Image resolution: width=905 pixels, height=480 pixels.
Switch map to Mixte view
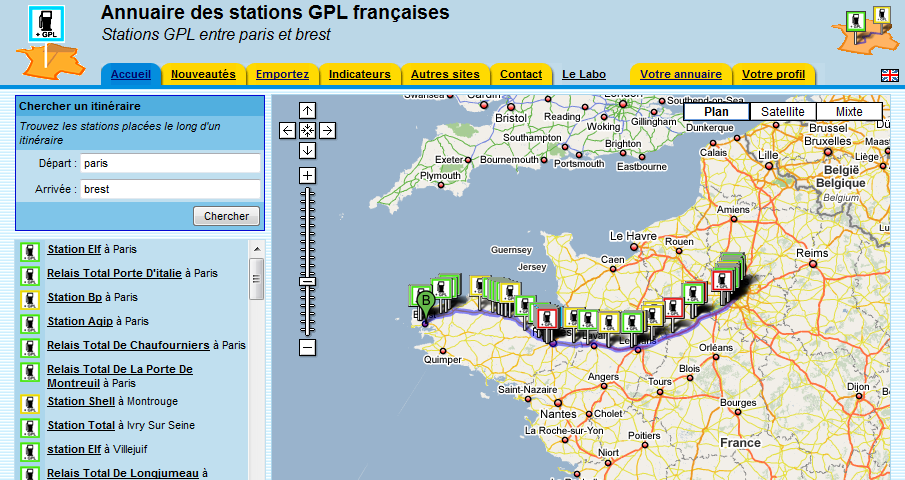click(x=849, y=112)
